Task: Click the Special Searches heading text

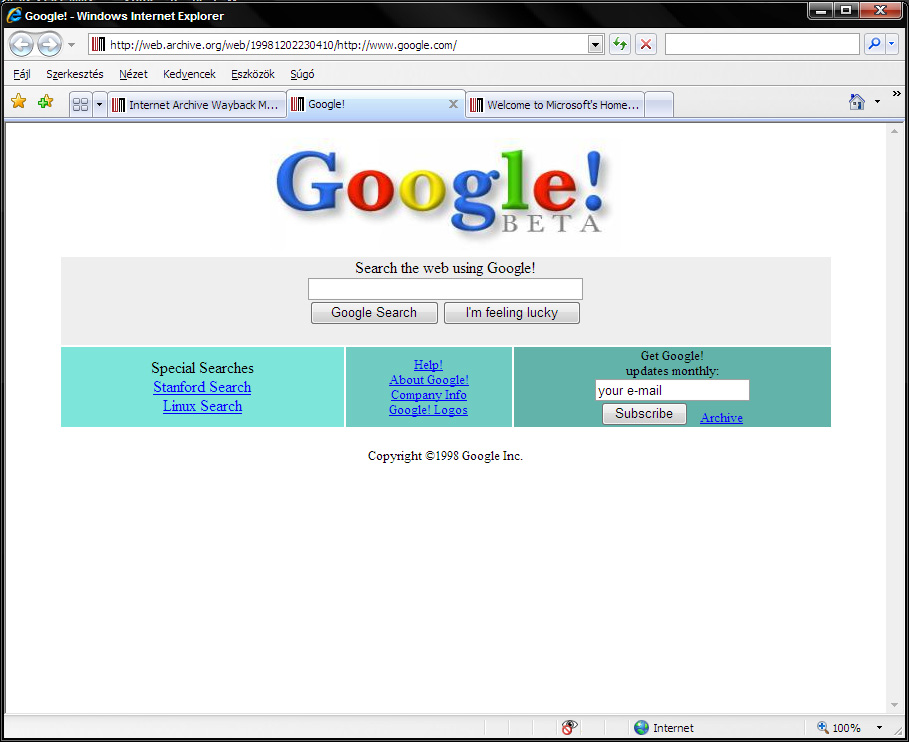Action: 202,368
